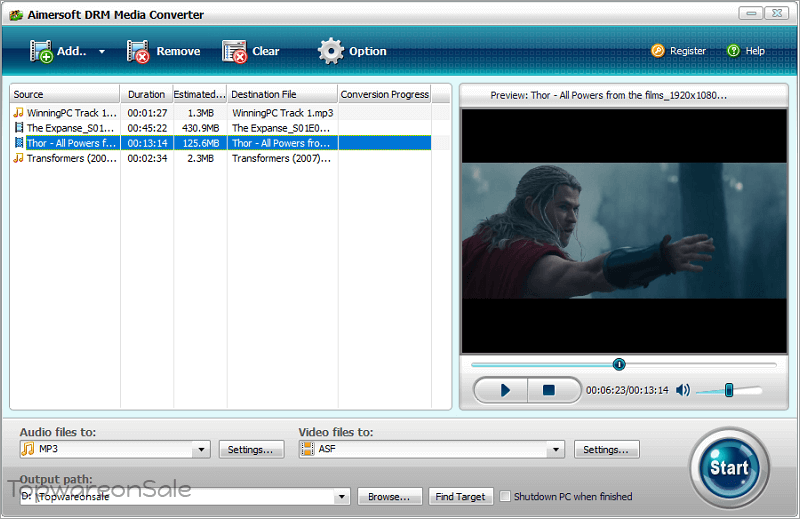Click the music icon of WinningPC Track row
This screenshot has height=519, width=800.
tap(19, 112)
